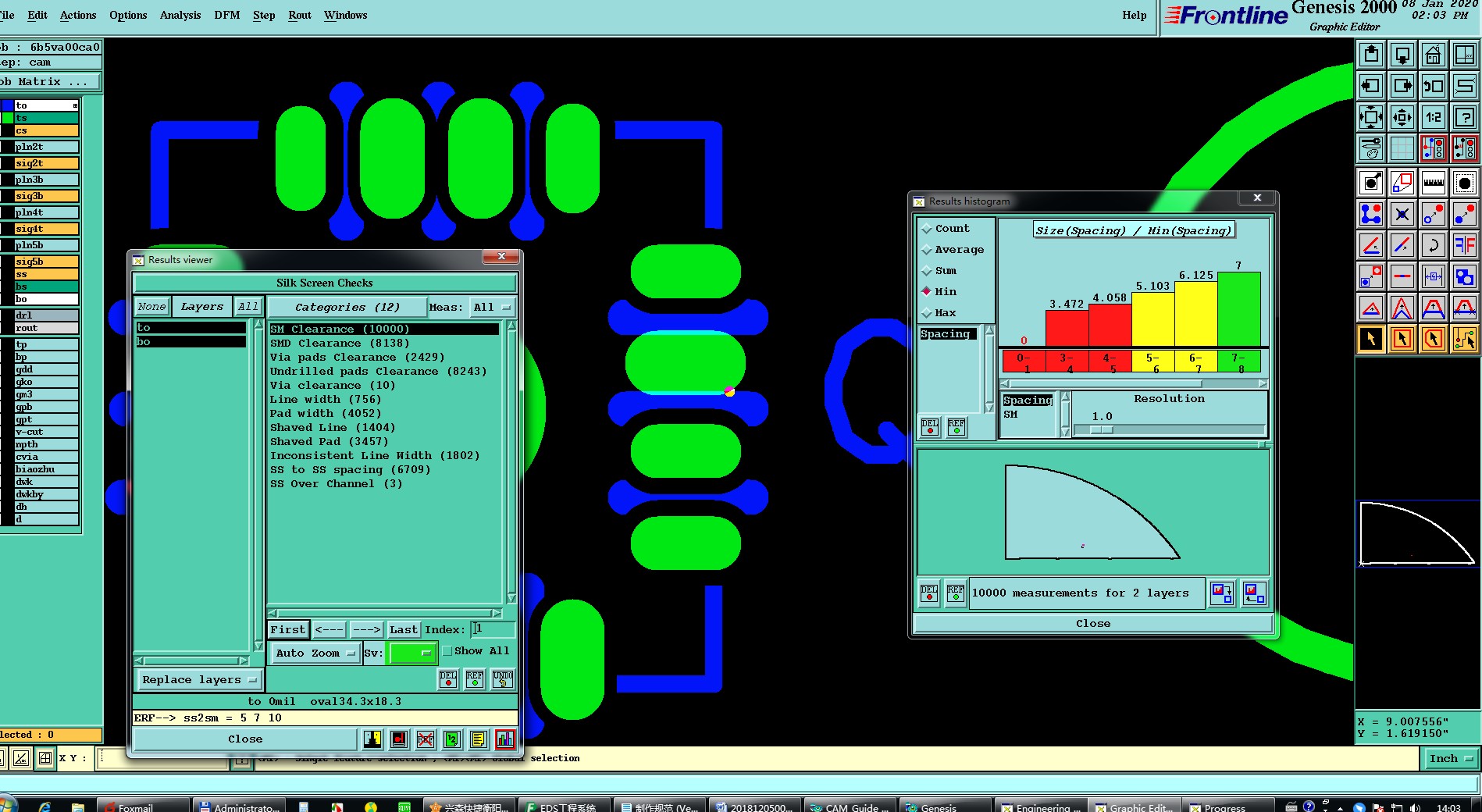The width and height of the screenshot is (1482, 812).
Task: Toggle the grid display icon
Action: (x=1402, y=148)
